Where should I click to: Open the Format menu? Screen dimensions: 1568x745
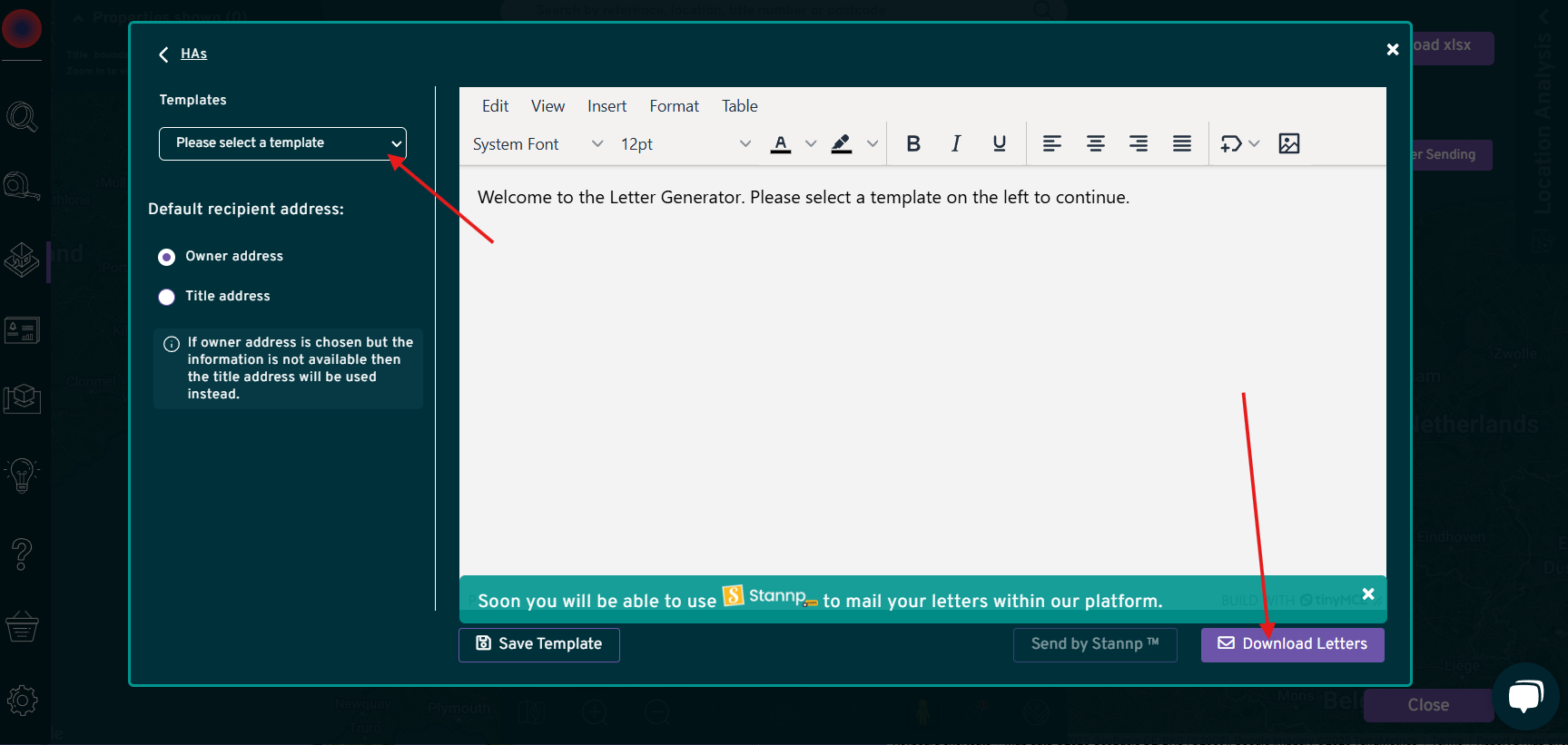(674, 106)
